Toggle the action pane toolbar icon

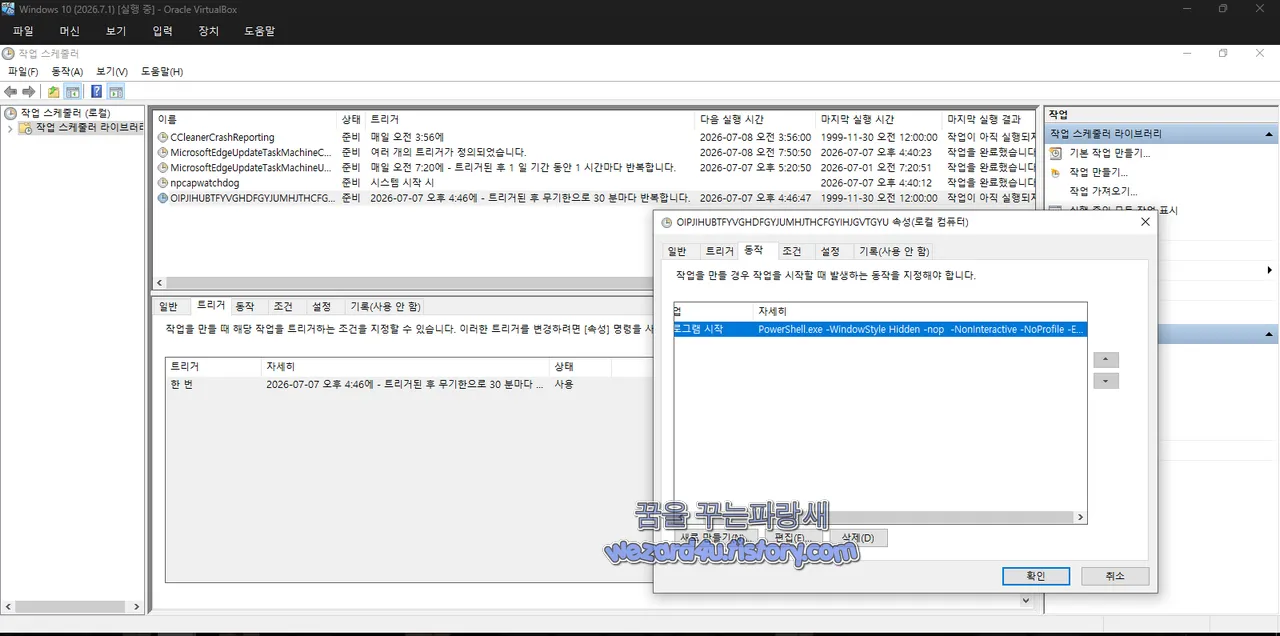point(116,92)
